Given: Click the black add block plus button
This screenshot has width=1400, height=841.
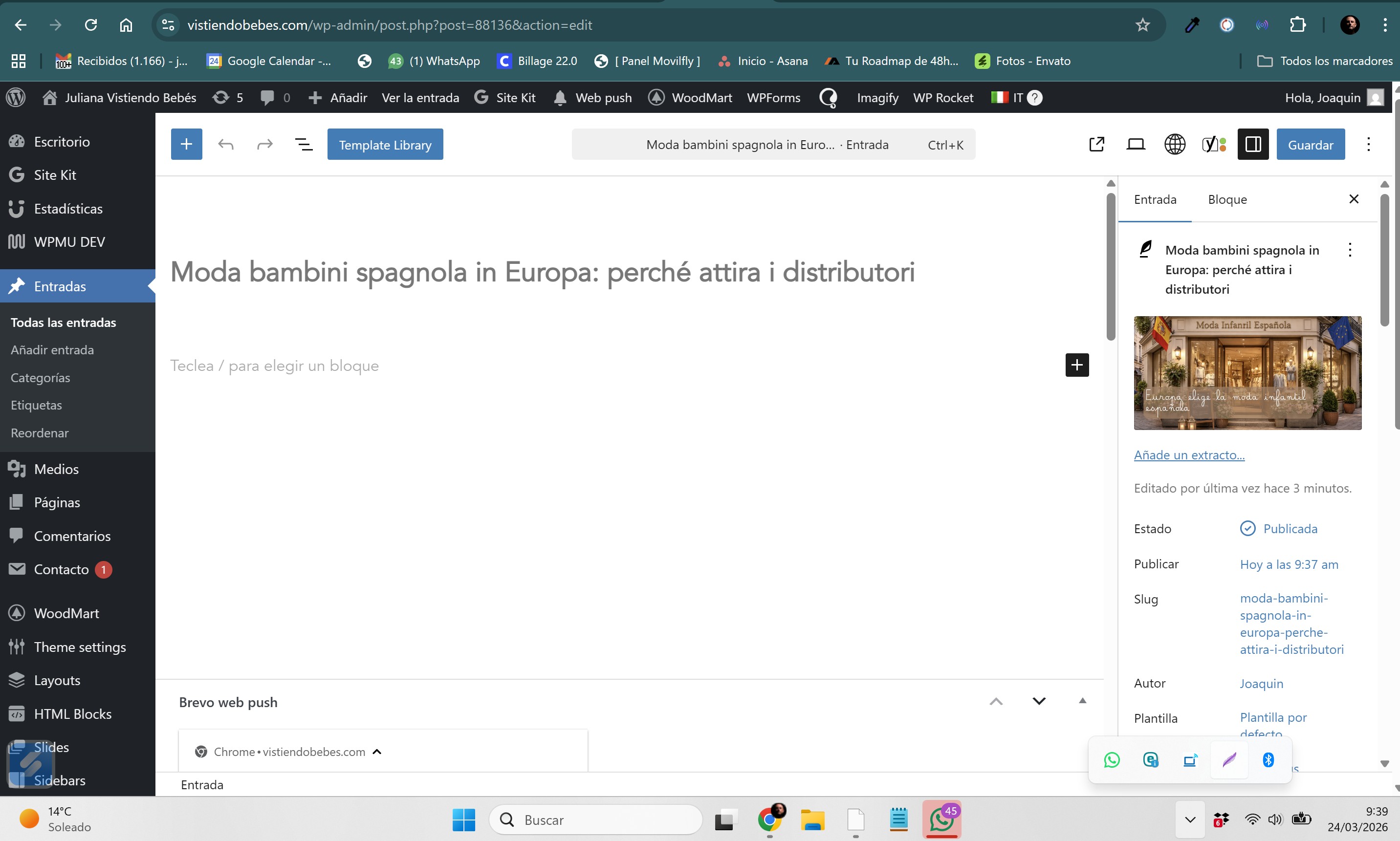Looking at the screenshot, I should tap(1077, 365).
